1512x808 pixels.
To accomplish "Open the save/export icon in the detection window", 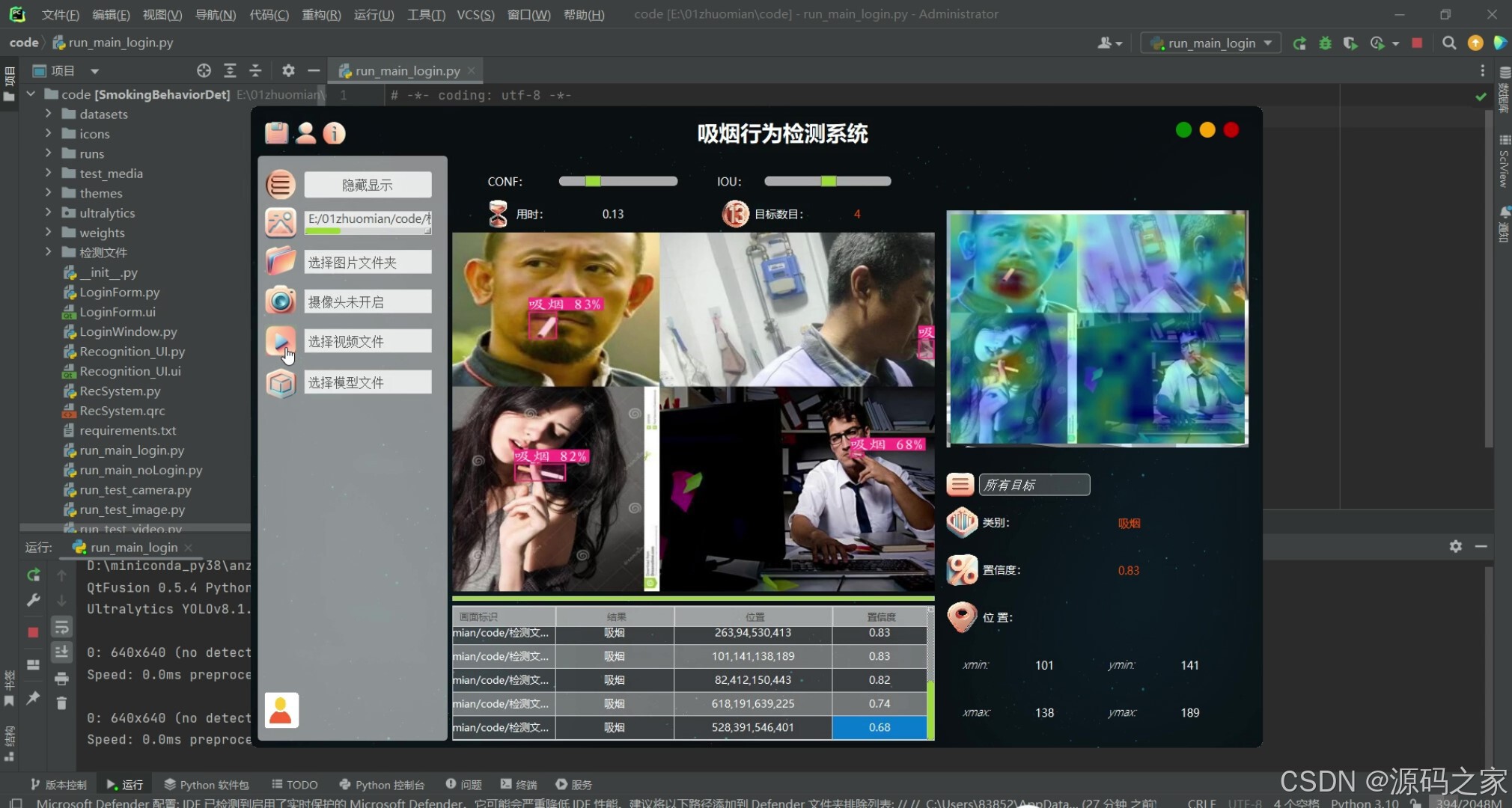I will tap(277, 133).
